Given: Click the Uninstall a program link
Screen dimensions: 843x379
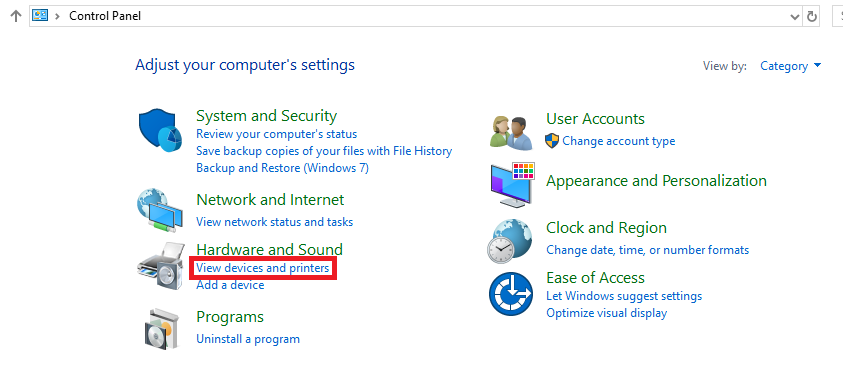Looking at the screenshot, I should [x=248, y=339].
